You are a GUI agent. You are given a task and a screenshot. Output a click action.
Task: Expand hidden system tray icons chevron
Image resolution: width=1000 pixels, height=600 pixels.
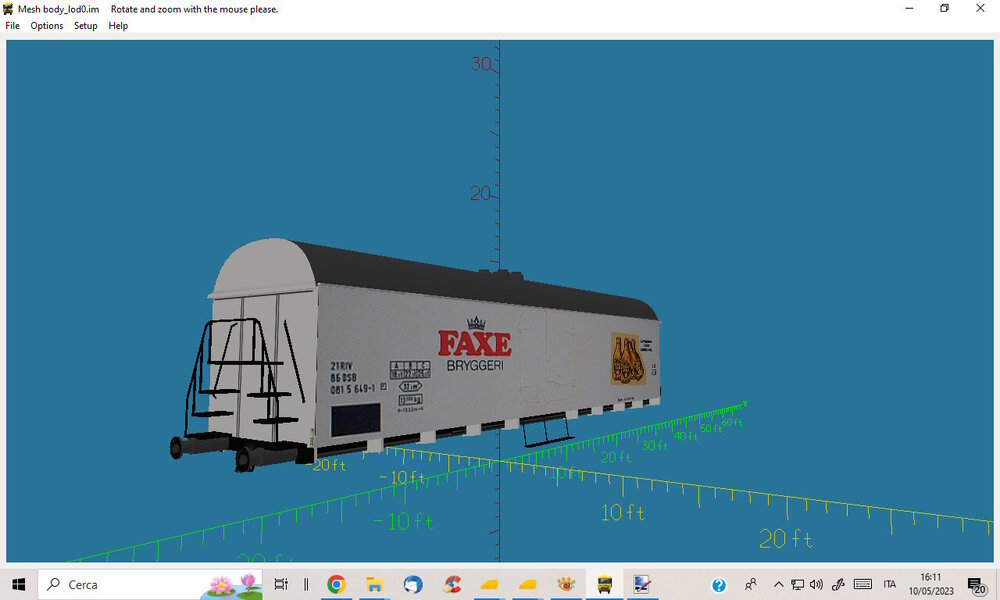pos(779,584)
